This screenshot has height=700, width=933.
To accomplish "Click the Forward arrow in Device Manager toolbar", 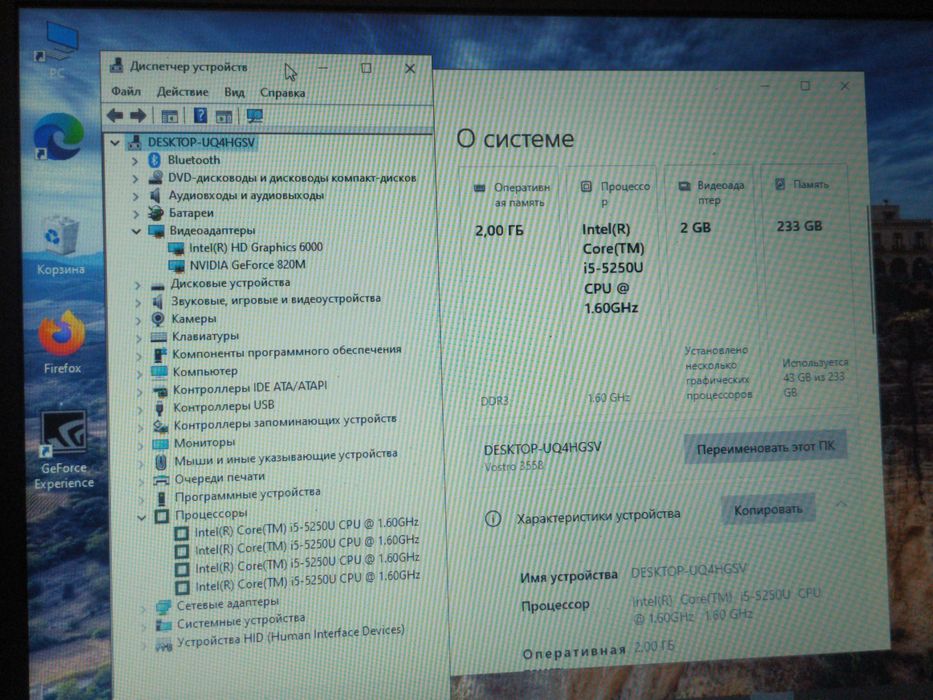I will (138, 115).
